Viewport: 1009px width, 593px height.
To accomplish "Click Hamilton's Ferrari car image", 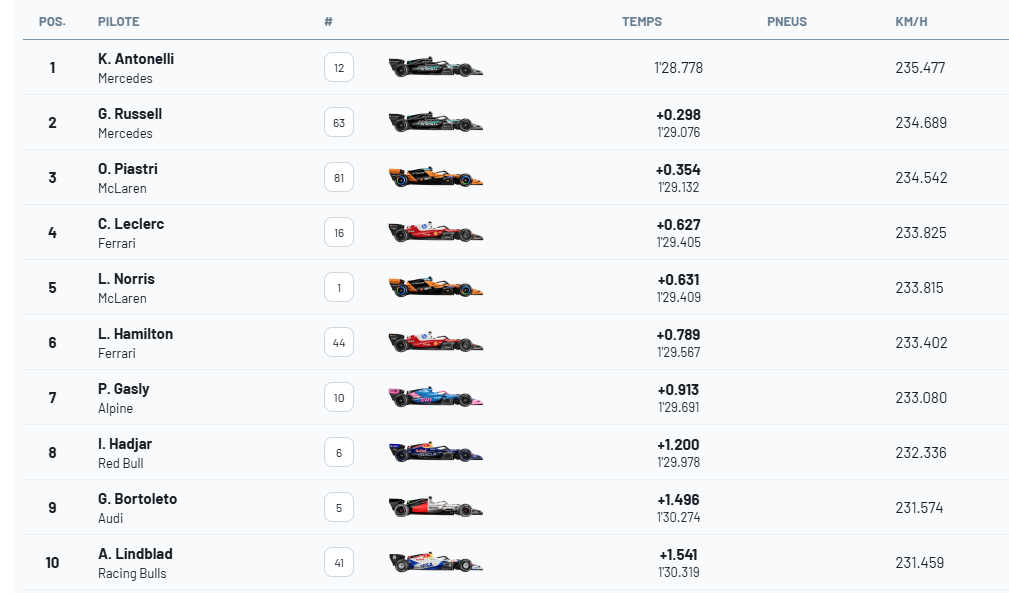I will (435, 343).
